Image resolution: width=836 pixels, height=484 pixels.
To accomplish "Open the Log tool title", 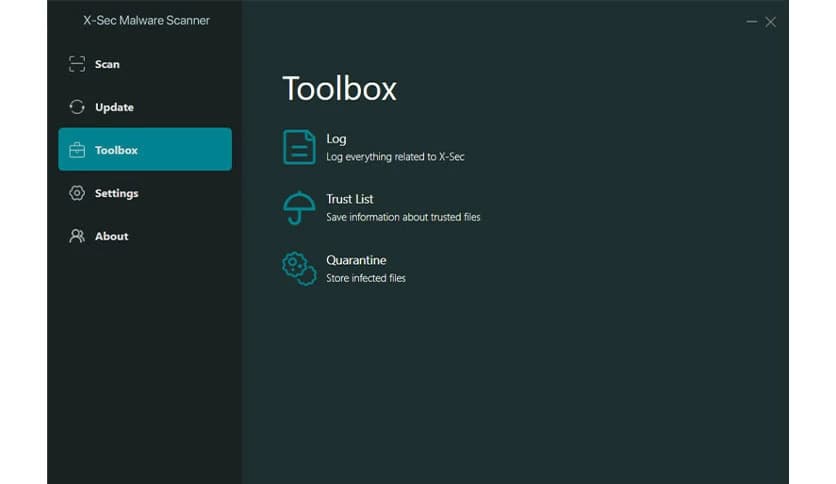I will [336, 139].
